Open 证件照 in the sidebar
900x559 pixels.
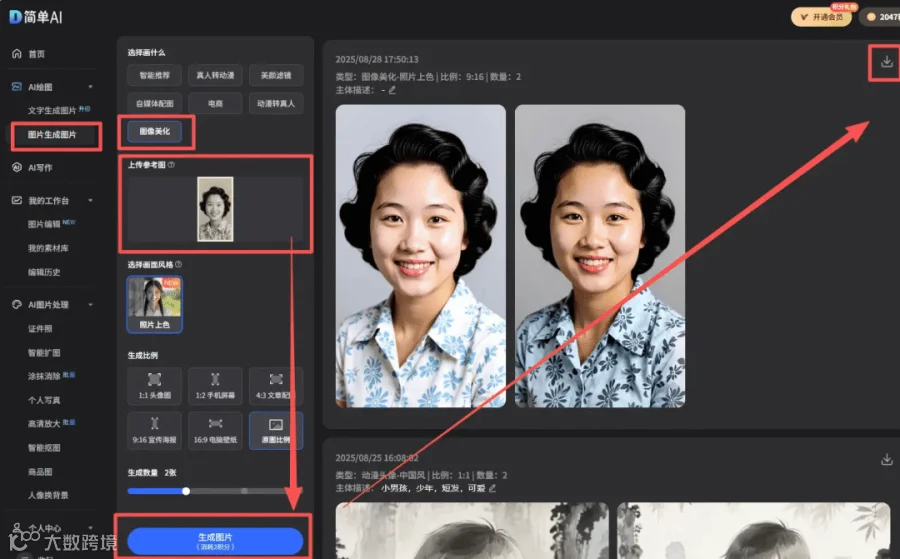pos(40,328)
